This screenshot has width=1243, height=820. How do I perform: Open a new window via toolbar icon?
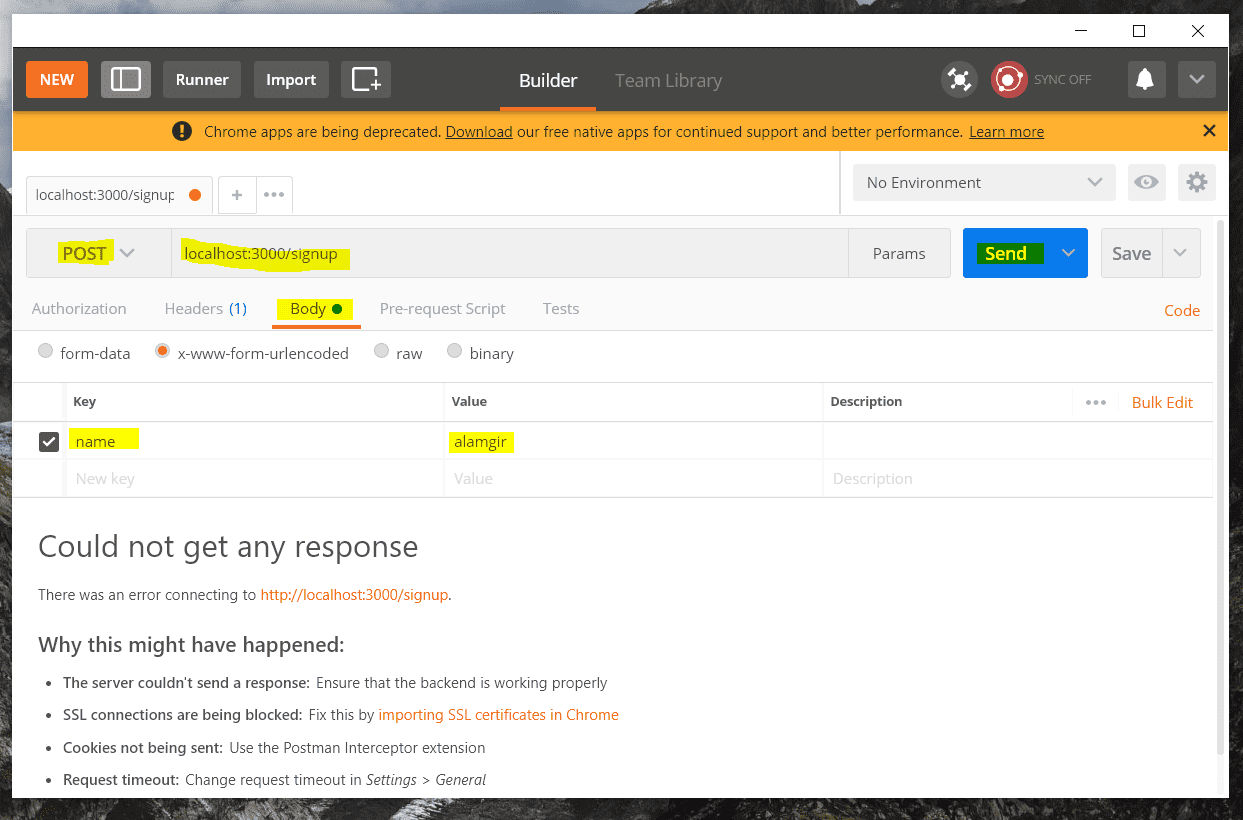click(366, 80)
